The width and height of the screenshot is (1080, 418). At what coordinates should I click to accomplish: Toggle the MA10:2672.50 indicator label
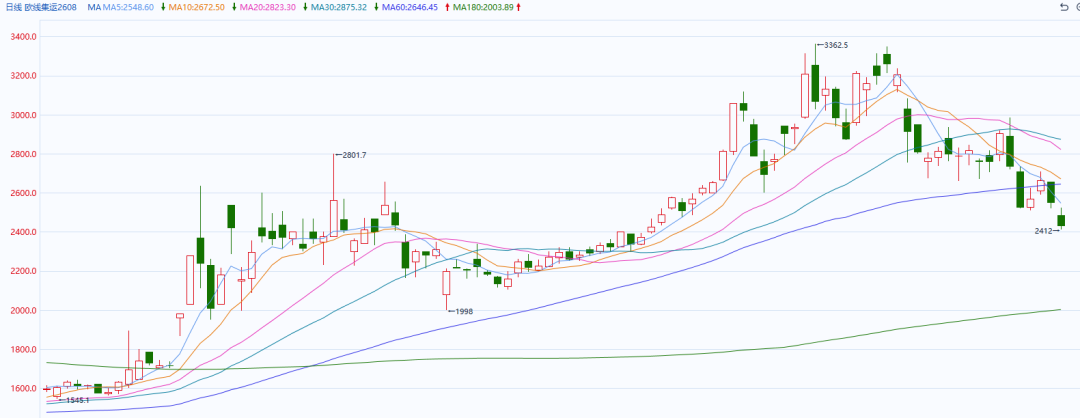click(196, 7)
